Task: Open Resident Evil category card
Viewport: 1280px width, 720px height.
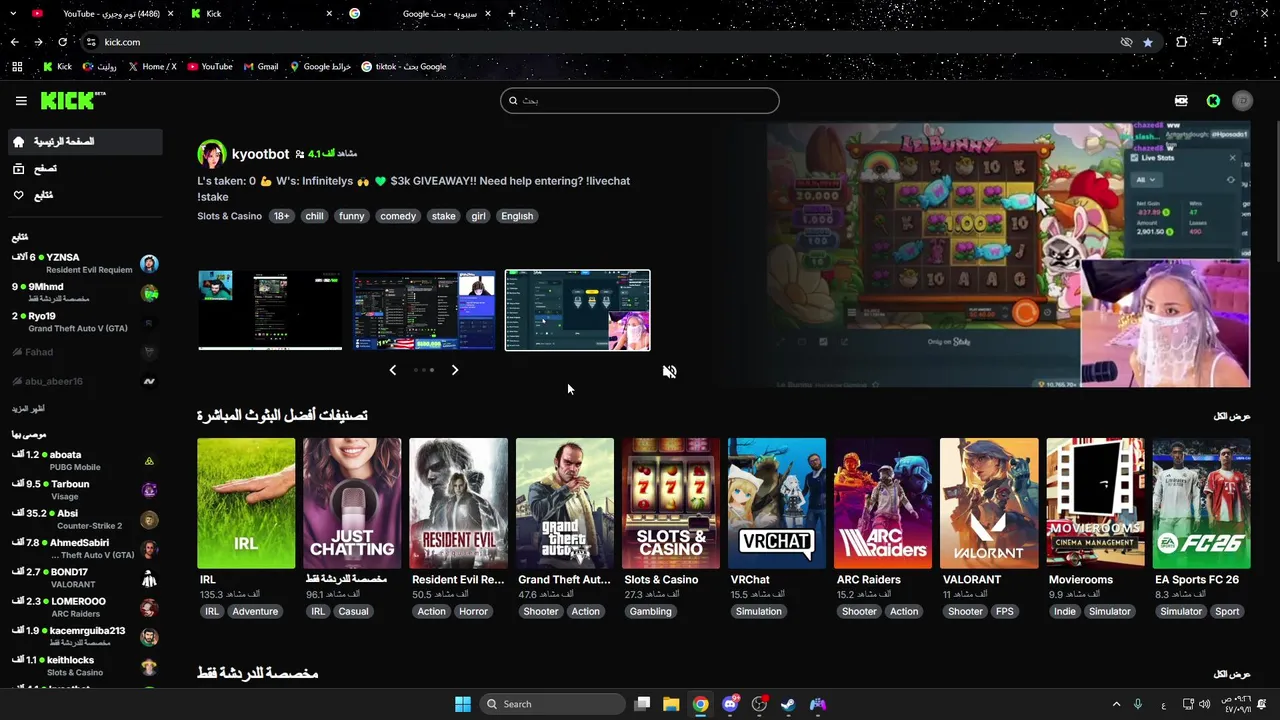Action: point(458,503)
